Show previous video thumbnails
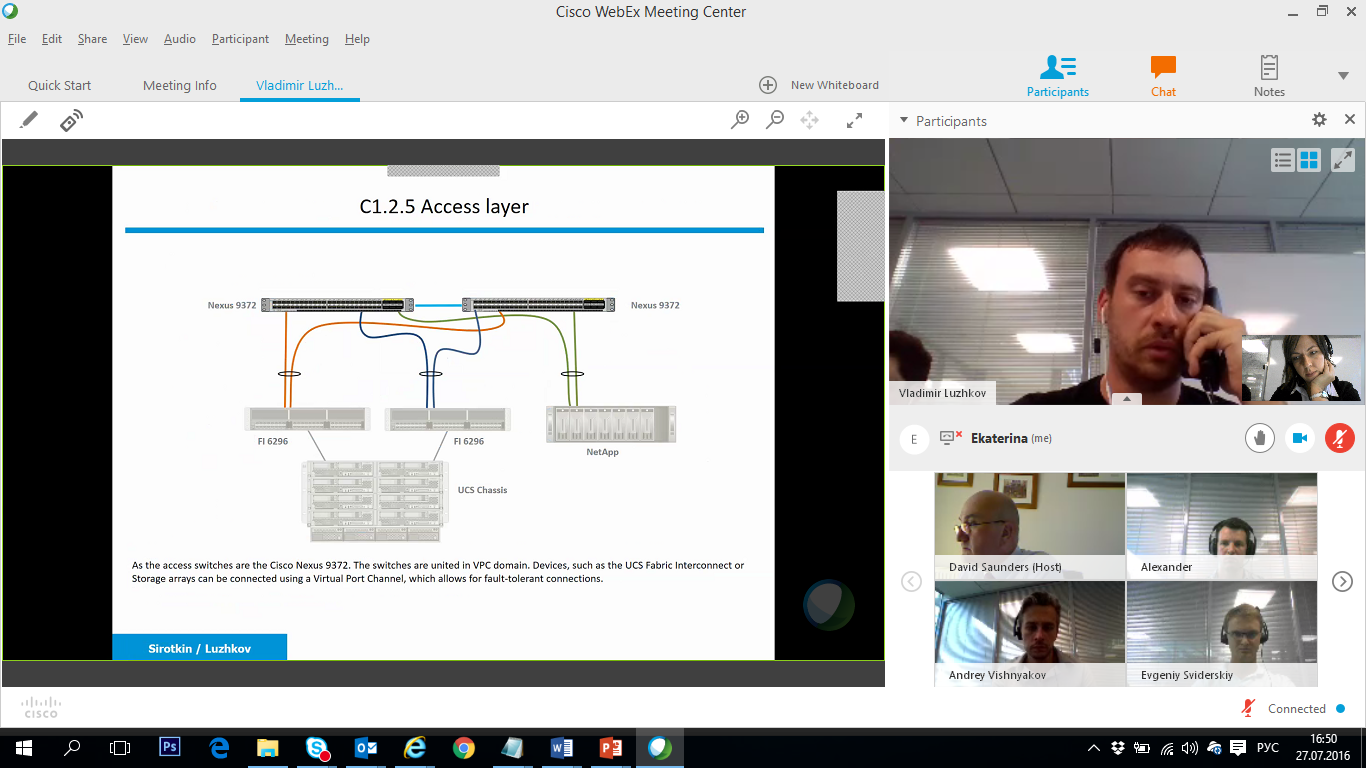This screenshot has height=768, width=1366. [x=911, y=581]
